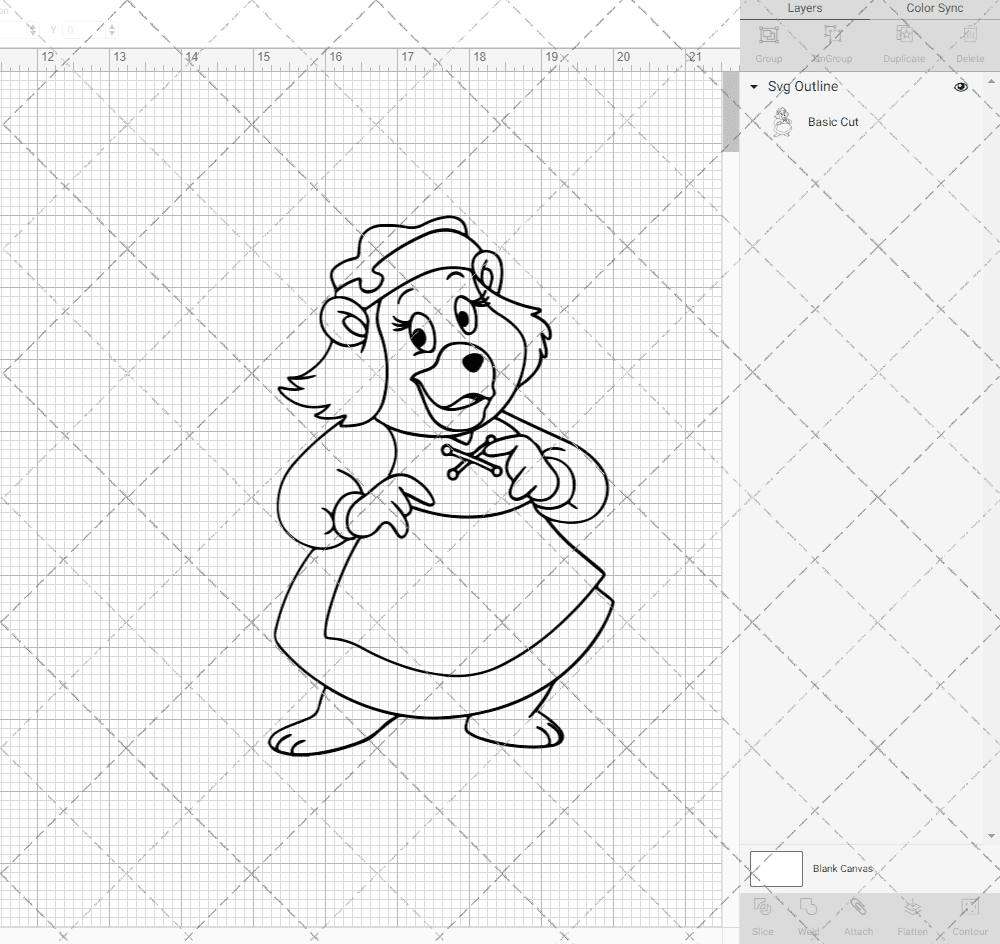
Task: Switch to the Color Sync tab
Action: (934, 8)
